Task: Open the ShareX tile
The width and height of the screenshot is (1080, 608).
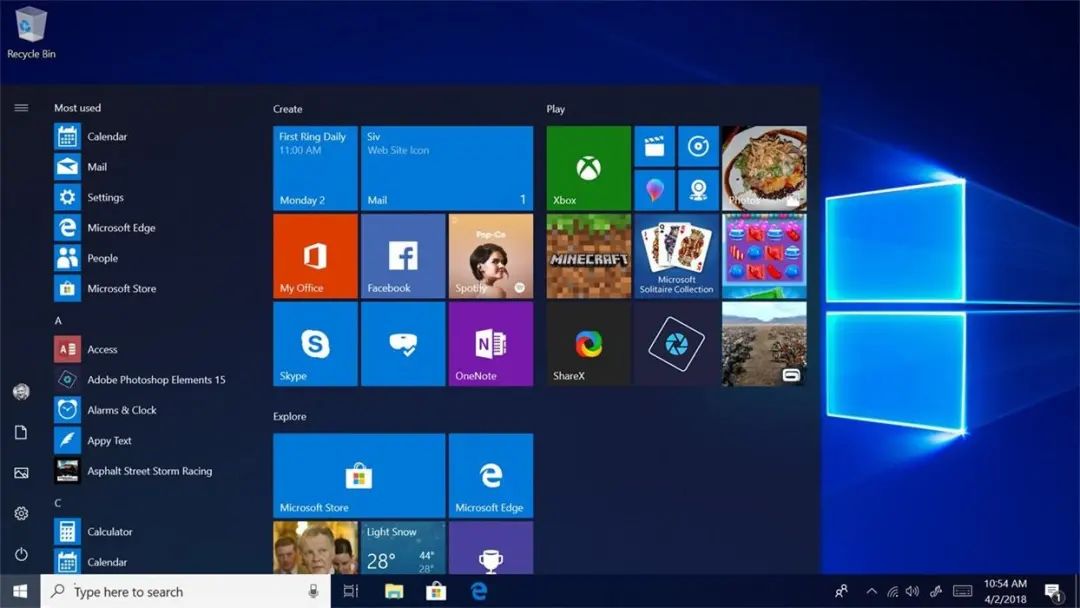Action: (x=587, y=343)
